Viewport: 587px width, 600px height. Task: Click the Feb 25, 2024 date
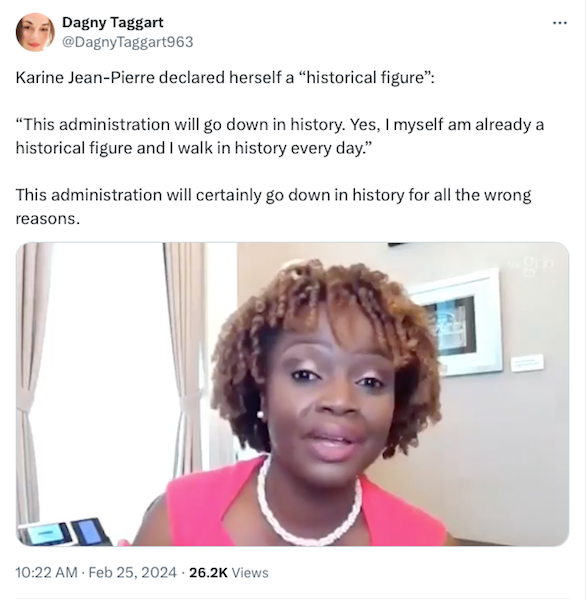click(132, 573)
